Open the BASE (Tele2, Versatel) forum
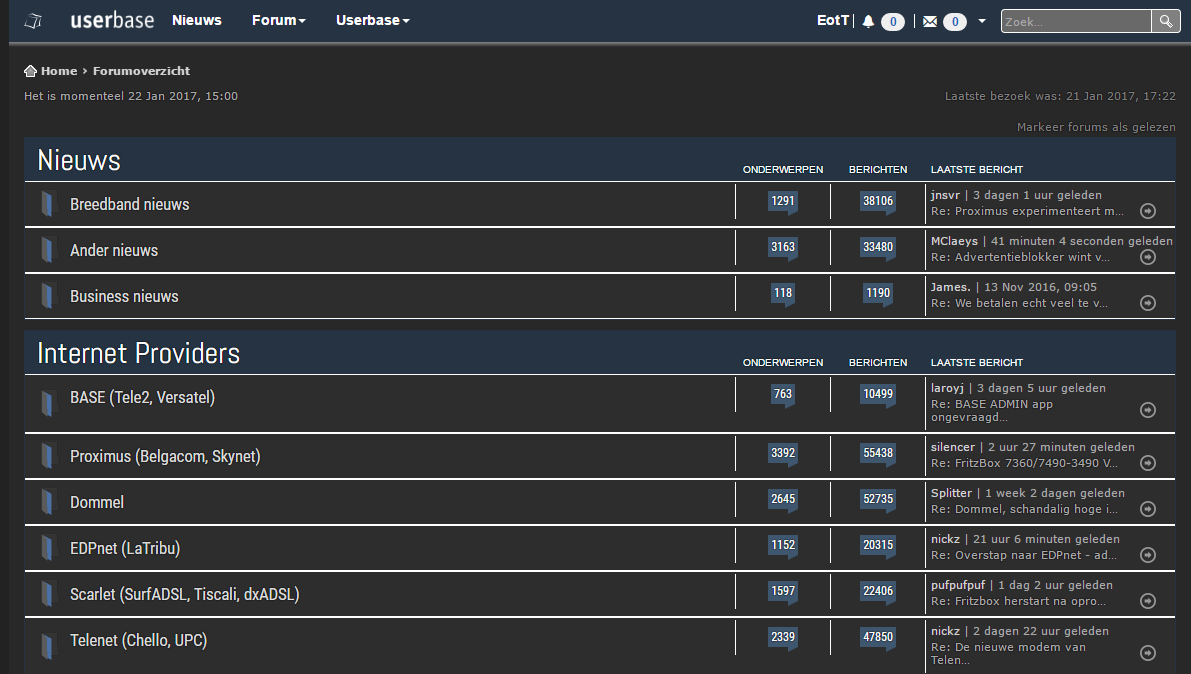This screenshot has width=1191, height=674. point(143,397)
